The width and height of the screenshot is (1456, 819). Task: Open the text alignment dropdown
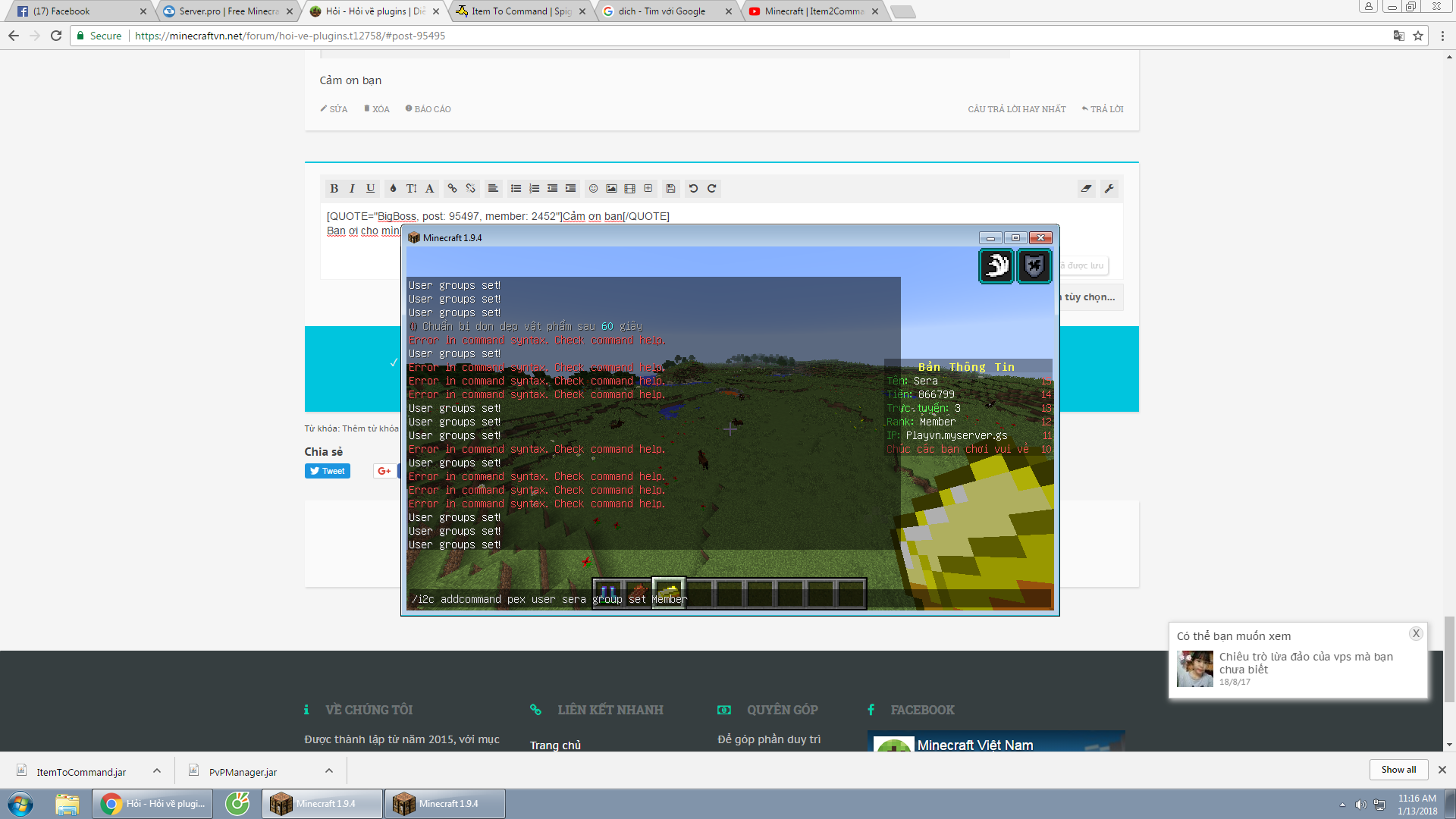493,189
